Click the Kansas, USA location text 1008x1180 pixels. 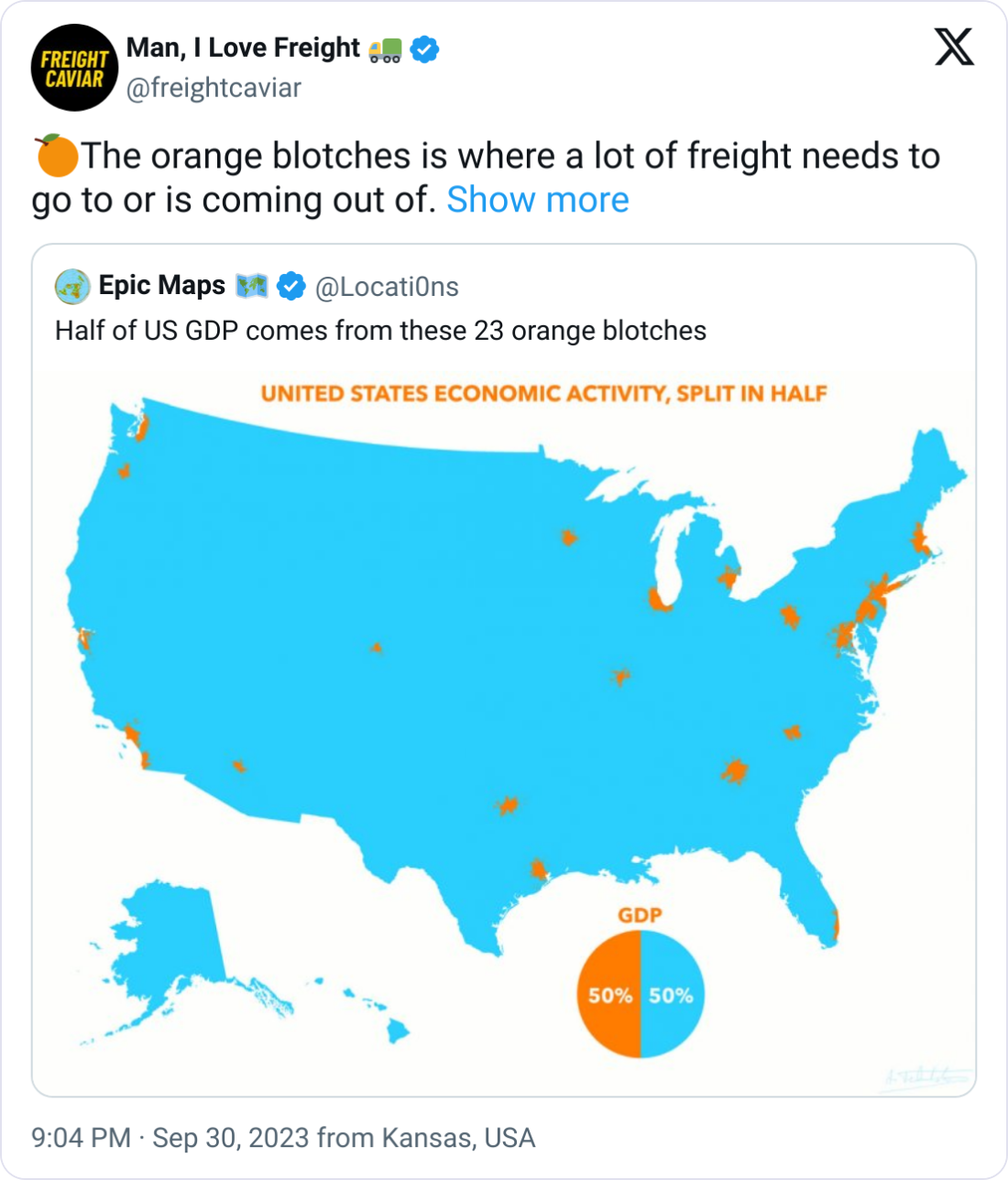click(x=458, y=1138)
